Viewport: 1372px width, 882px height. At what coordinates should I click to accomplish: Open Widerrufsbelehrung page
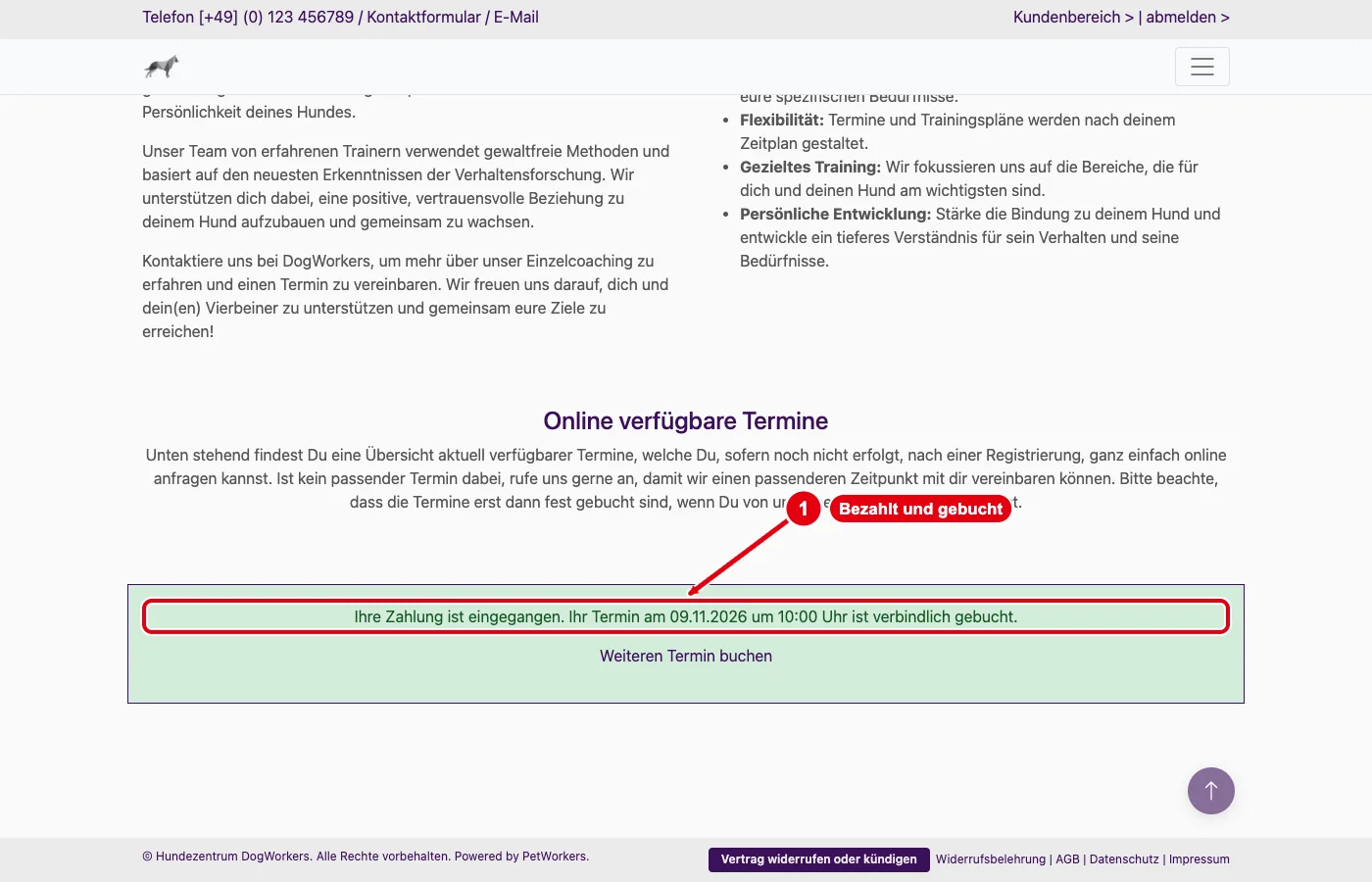click(x=991, y=859)
